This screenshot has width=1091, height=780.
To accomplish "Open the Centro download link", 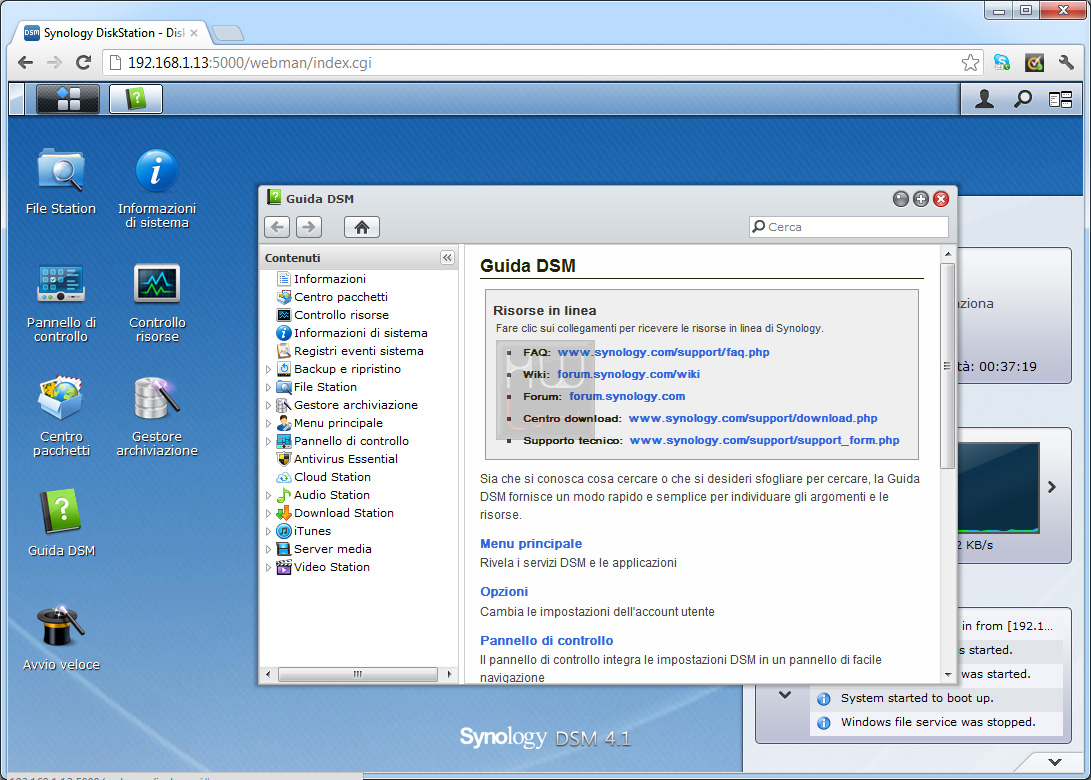I will [x=753, y=419].
